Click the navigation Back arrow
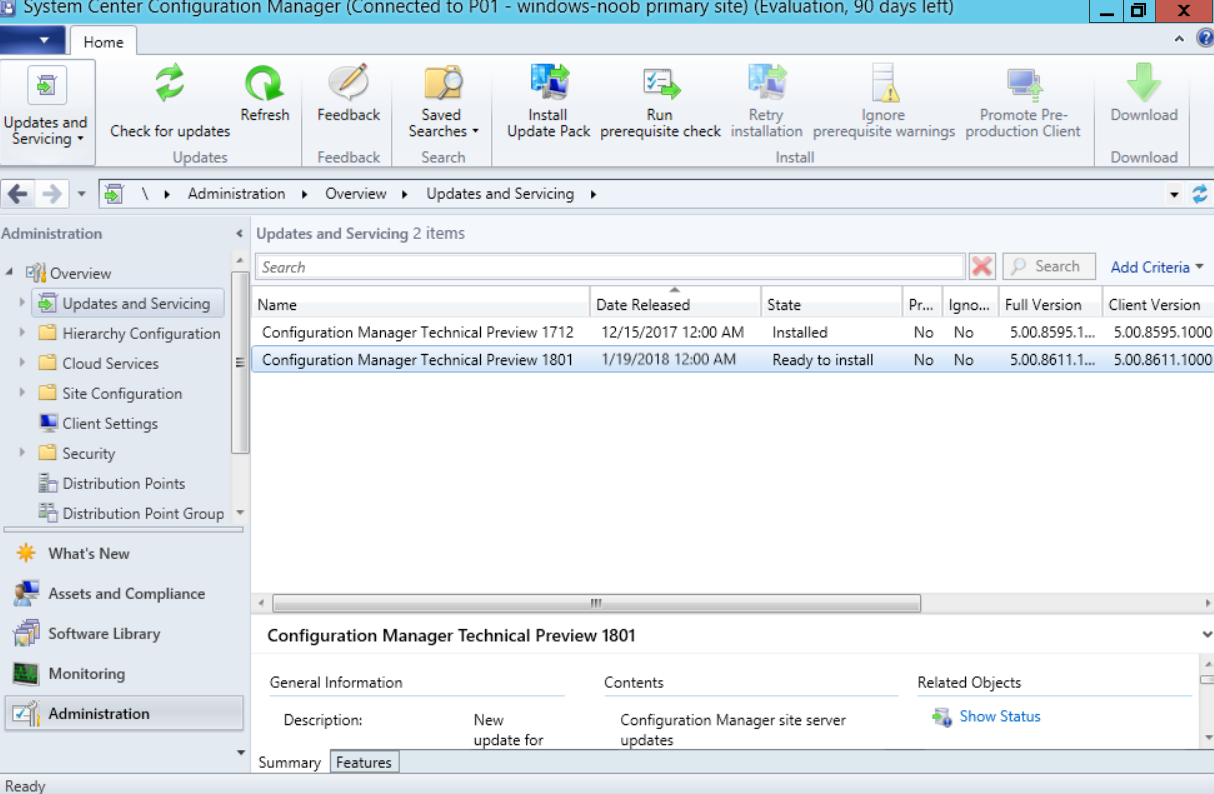 coord(18,194)
